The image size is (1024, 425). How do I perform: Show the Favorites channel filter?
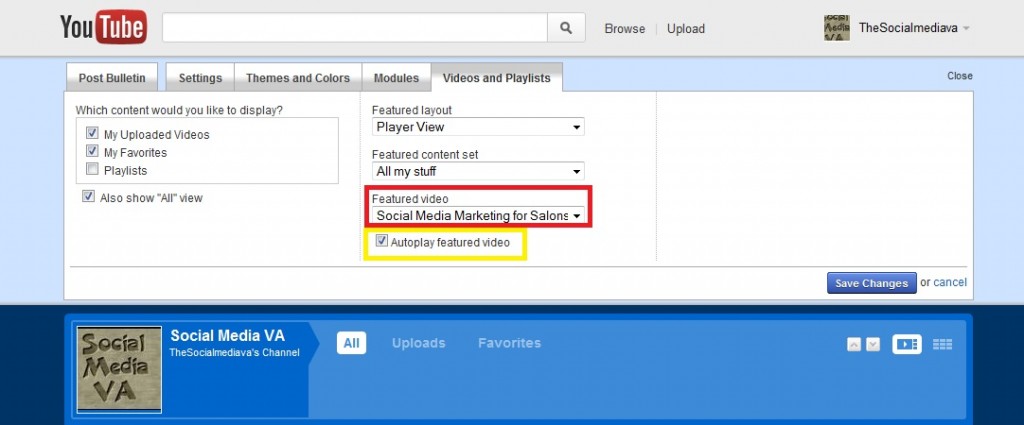point(509,343)
